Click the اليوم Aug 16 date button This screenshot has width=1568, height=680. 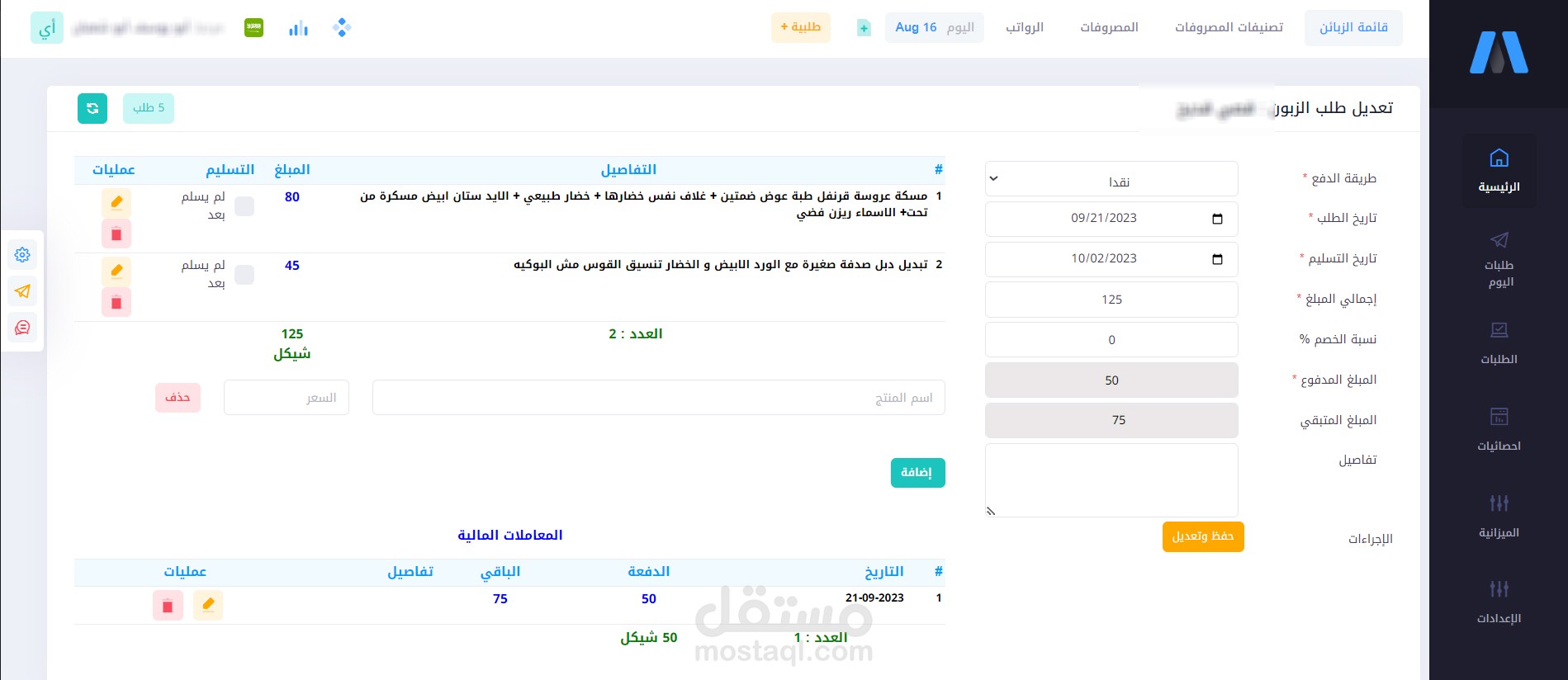[935, 27]
